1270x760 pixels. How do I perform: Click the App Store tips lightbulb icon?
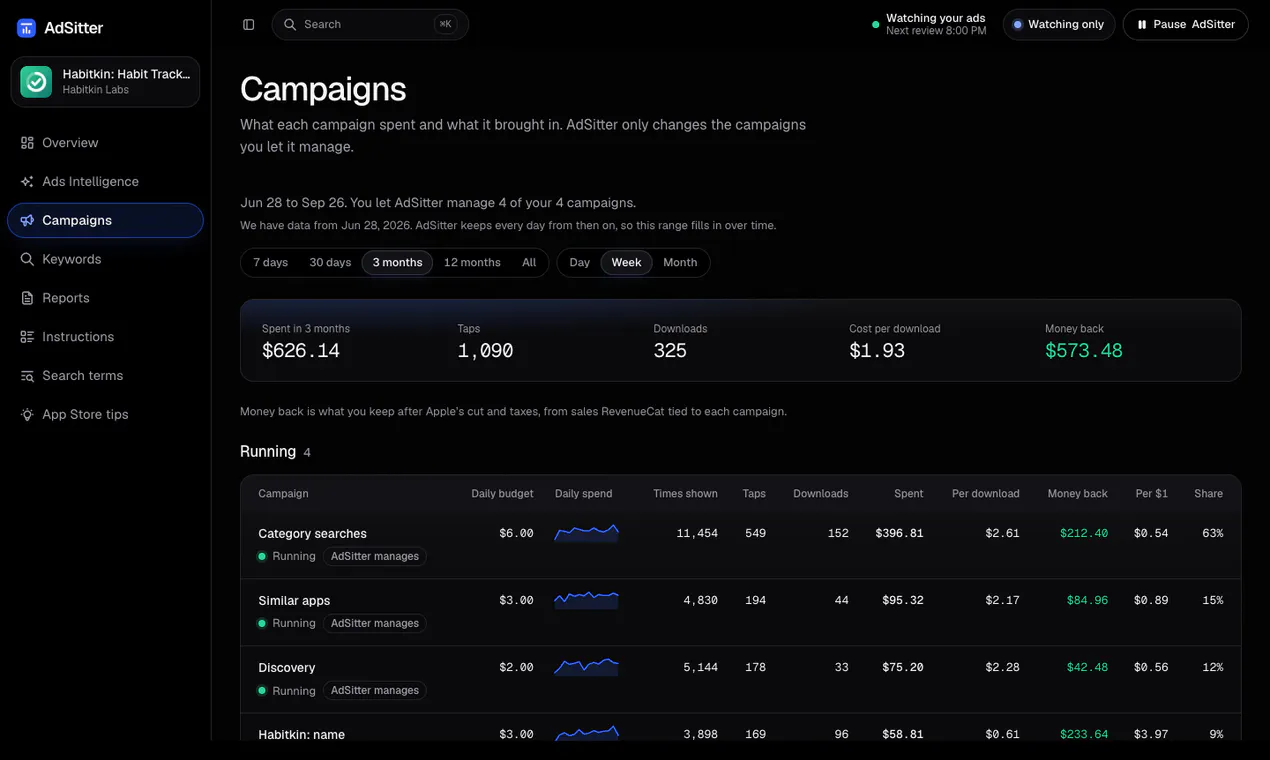pos(27,414)
